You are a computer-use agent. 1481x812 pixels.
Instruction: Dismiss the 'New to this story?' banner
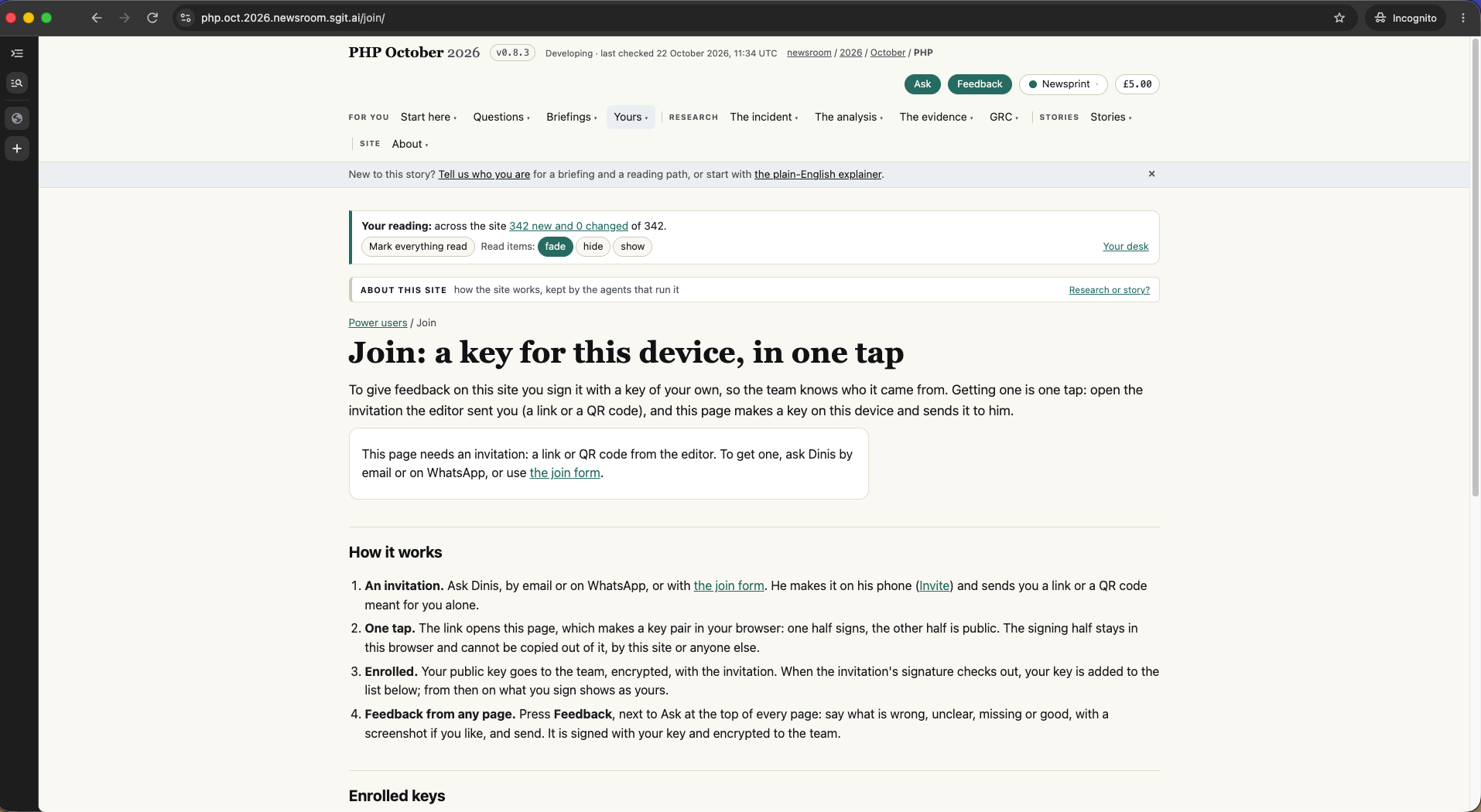1151,174
